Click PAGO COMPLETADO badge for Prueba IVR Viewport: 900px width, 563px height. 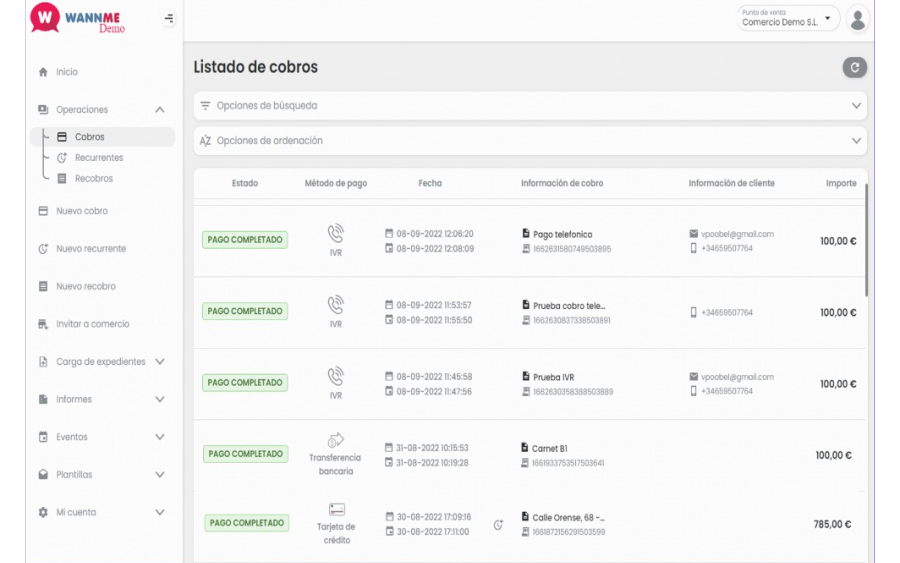coord(245,383)
